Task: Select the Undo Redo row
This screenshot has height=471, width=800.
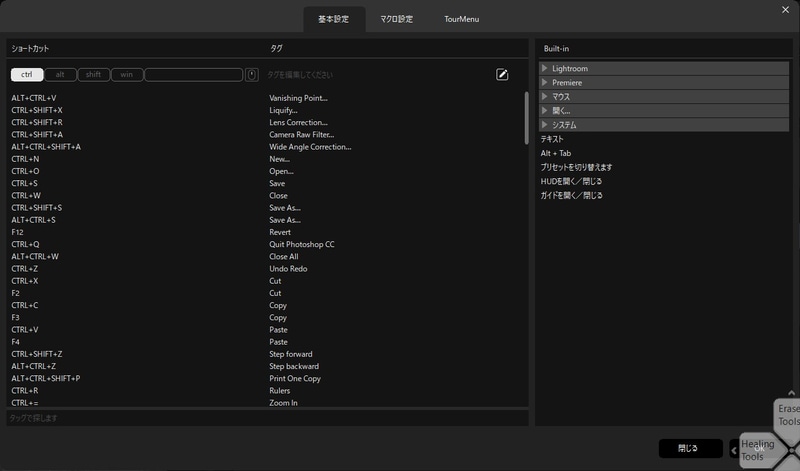Action: 265,269
